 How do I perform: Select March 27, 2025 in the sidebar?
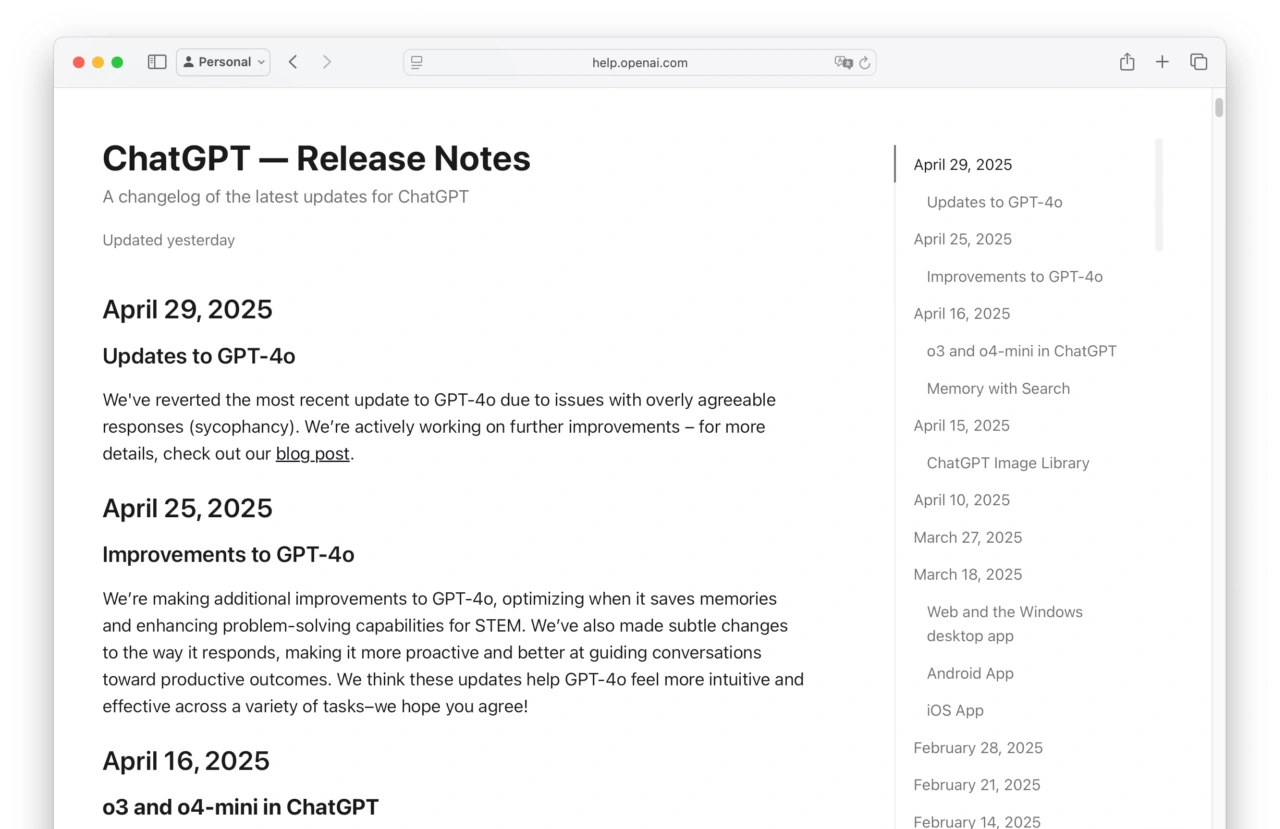coord(967,537)
